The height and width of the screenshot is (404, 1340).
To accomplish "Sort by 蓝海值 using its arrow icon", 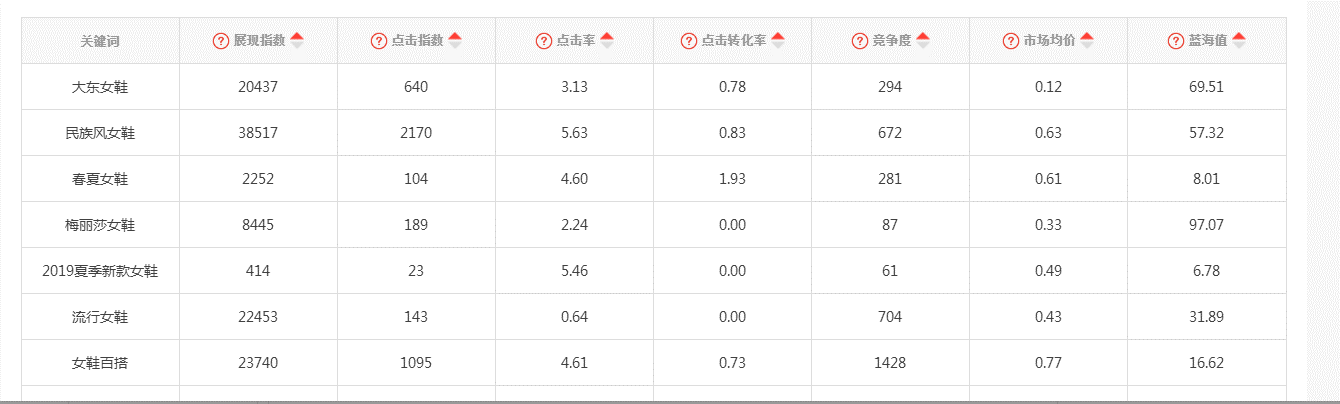I will [1239, 41].
